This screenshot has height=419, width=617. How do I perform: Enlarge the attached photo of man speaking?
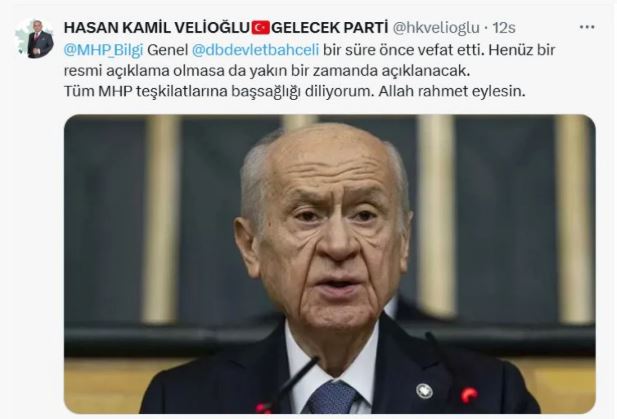click(330, 264)
